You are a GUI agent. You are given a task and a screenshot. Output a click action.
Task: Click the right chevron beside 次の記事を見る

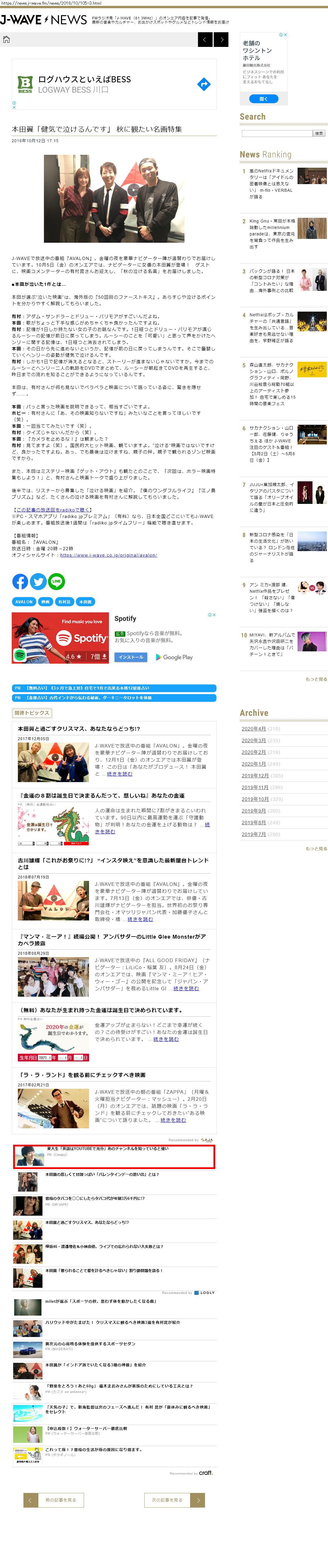tap(198, 1501)
